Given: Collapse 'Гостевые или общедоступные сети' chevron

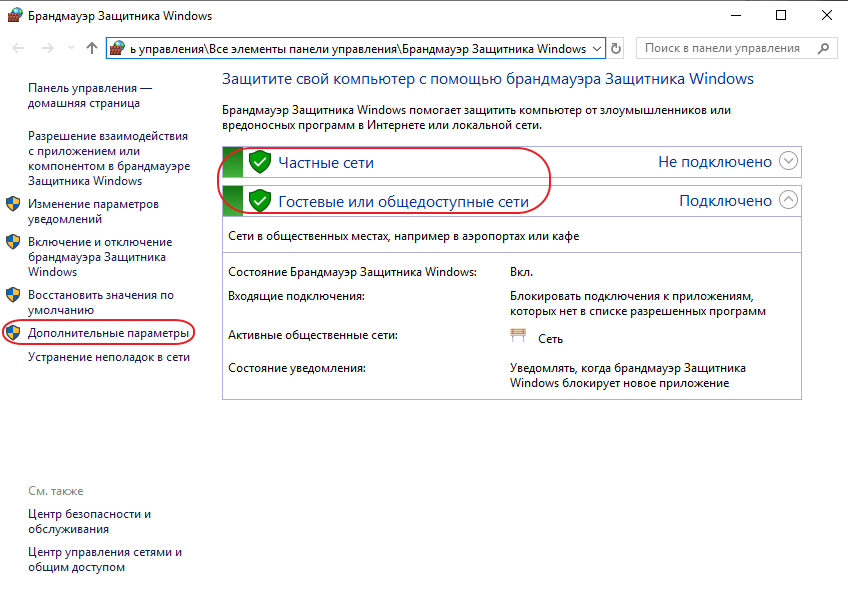Looking at the screenshot, I should (788, 199).
